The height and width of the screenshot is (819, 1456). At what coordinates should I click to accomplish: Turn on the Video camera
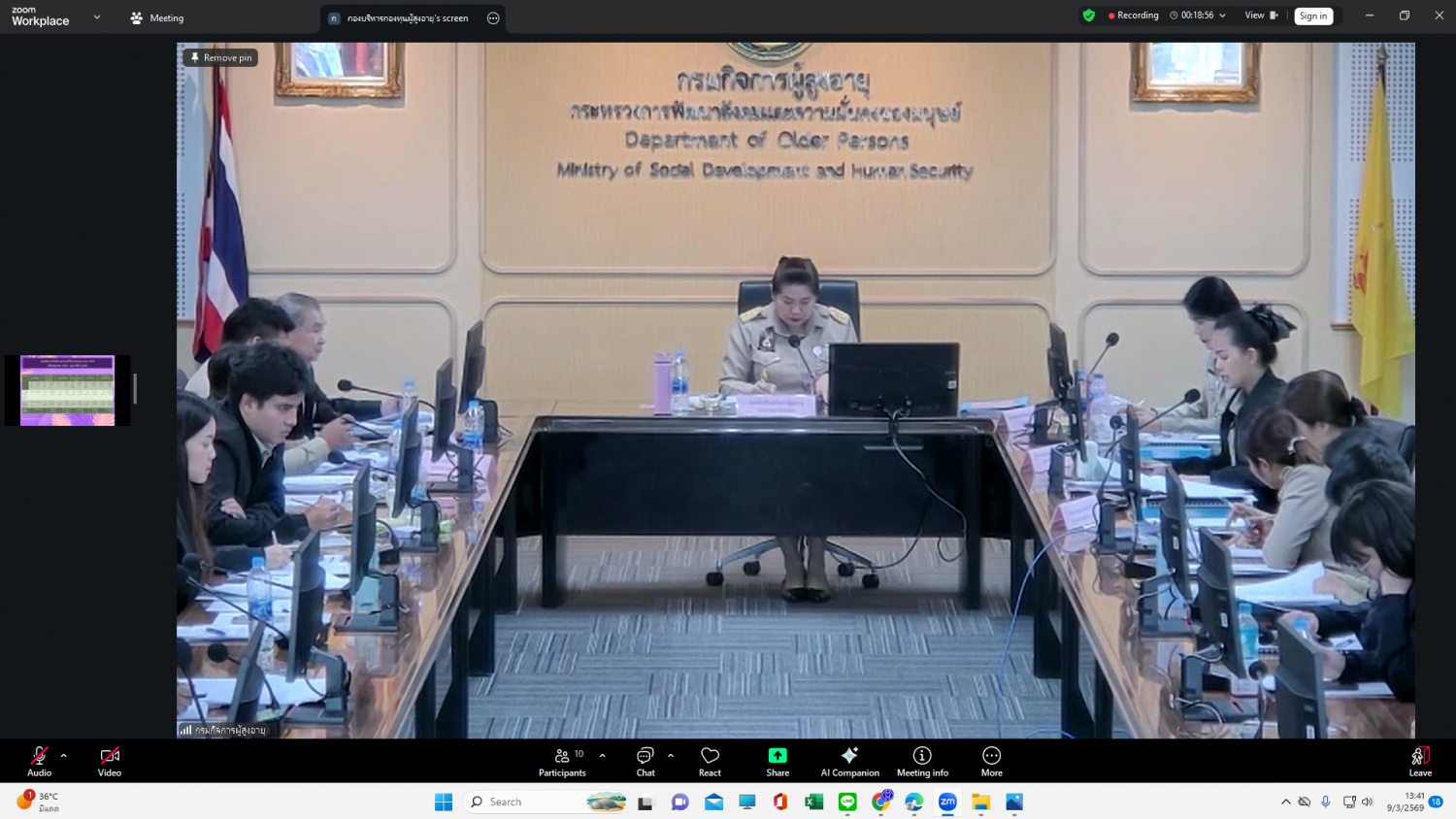click(x=110, y=761)
